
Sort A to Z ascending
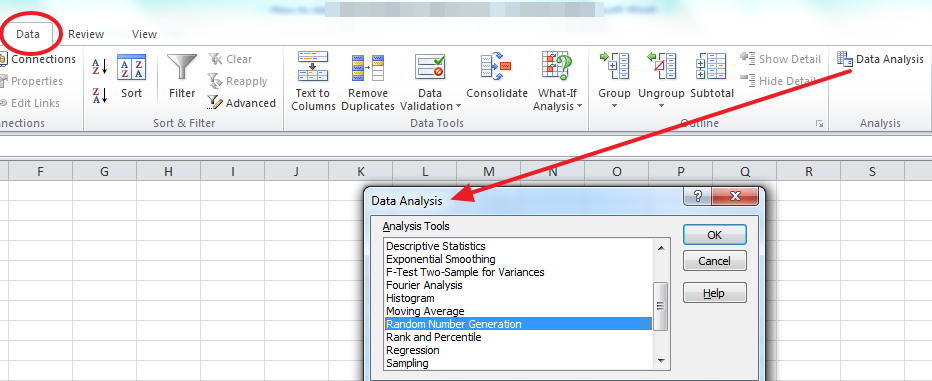coord(99,66)
